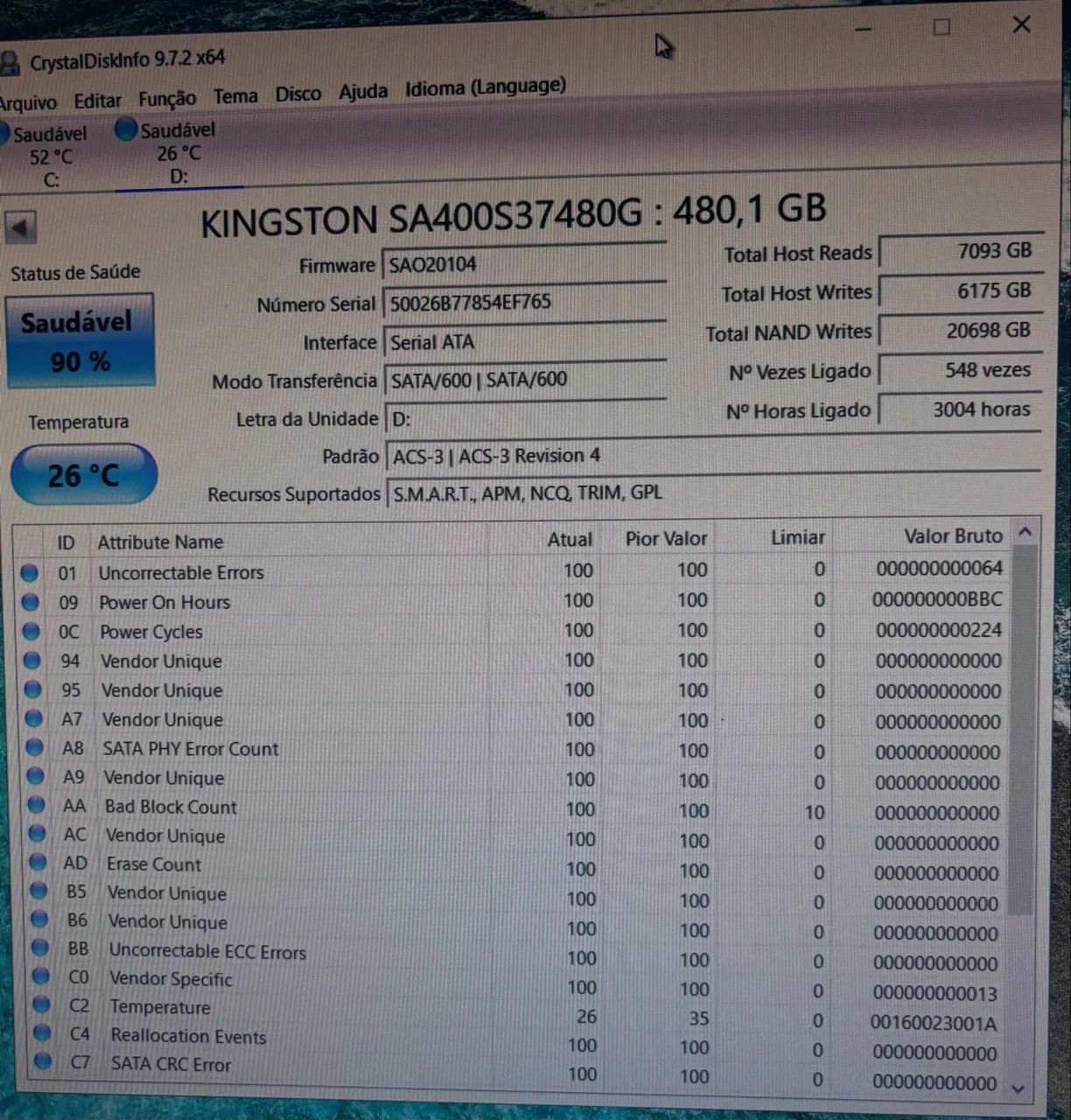Click status dot of Bad Block Count row
Image resolution: width=1071 pixels, height=1120 pixels.
[36, 806]
